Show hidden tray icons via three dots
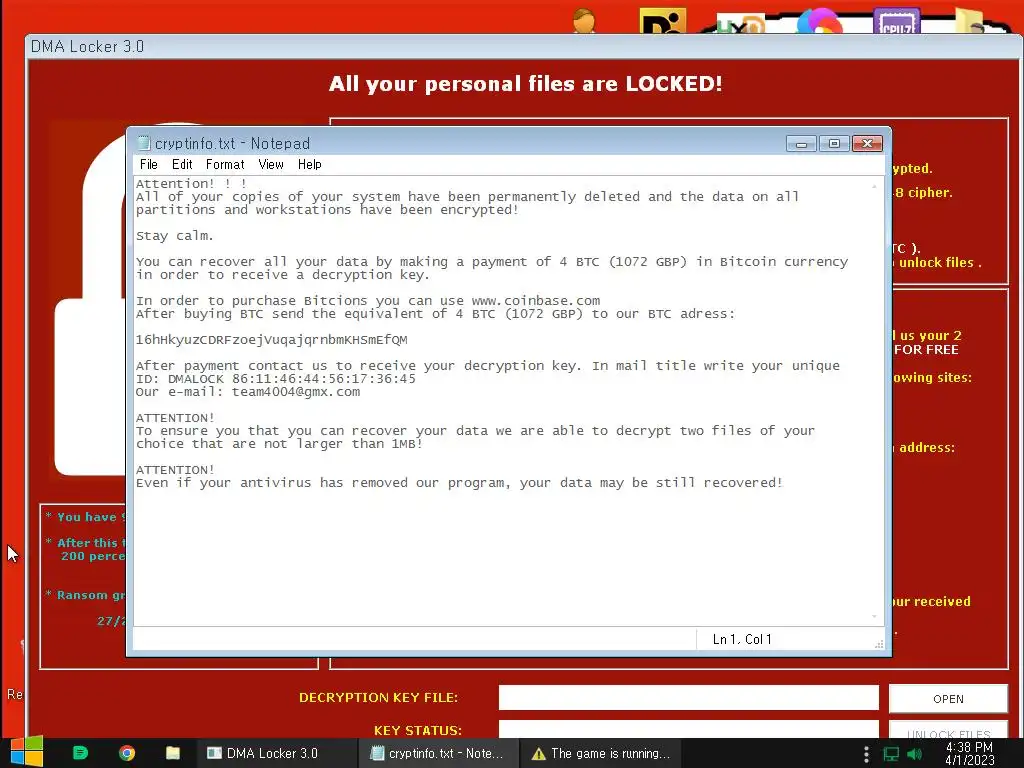 click(866, 754)
